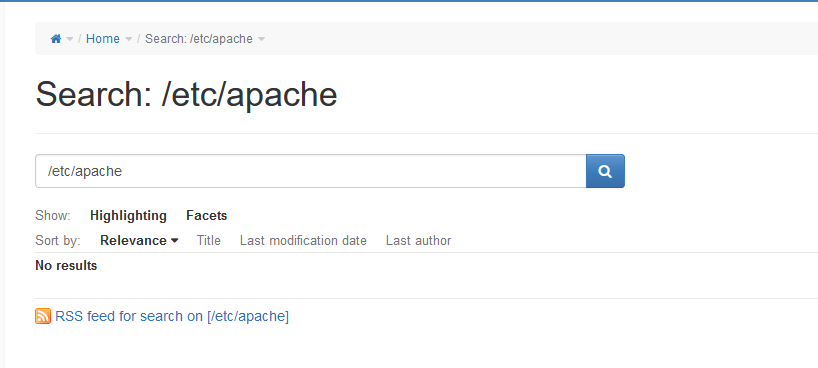Click the caret arrow beside Relevance
Viewport: 818px width, 368px height.
(x=175, y=241)
